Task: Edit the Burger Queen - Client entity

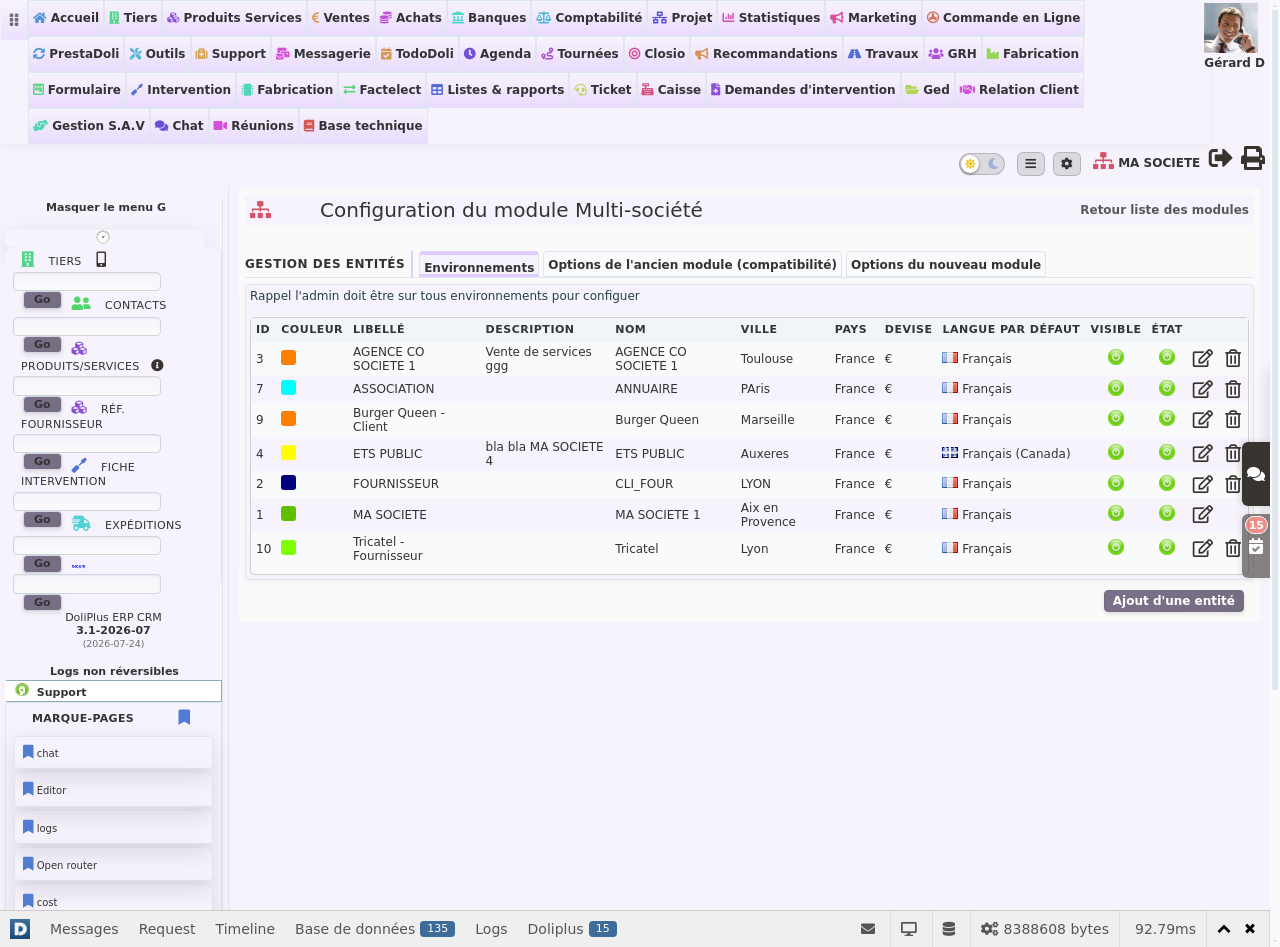Action: click(1202, 420)
